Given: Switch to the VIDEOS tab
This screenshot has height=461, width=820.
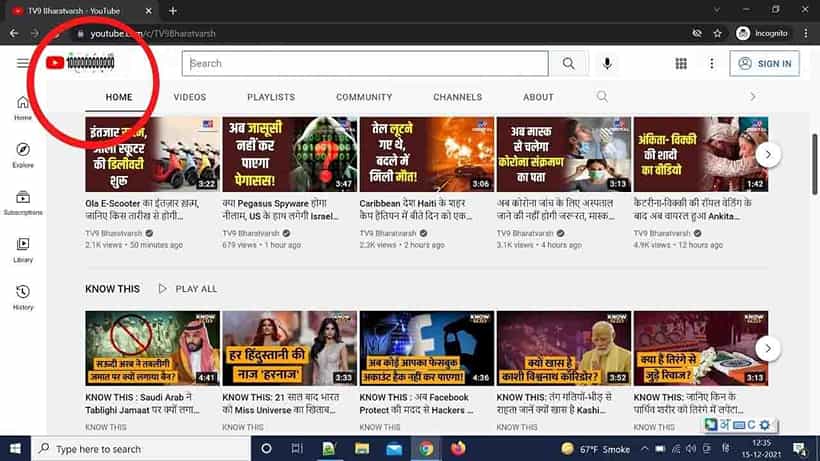Looking at the screenshot, I should [x=190, y=97].
